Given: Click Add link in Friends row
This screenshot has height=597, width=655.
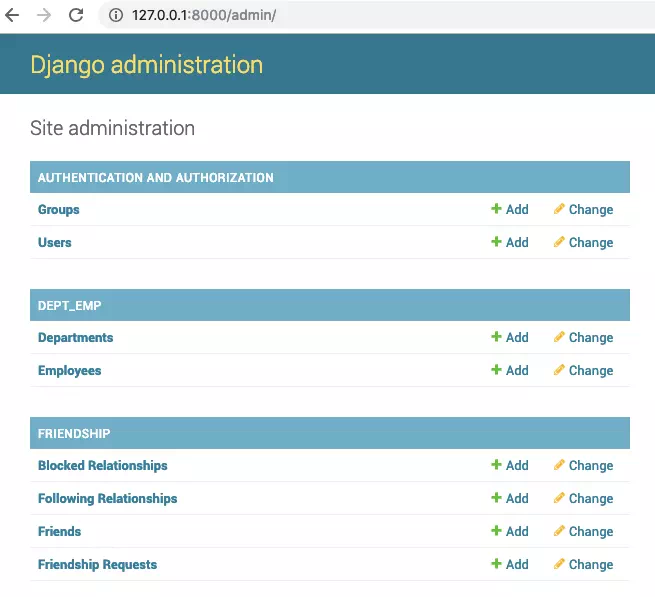Looking at the screenshot, I should click(517, 531).
